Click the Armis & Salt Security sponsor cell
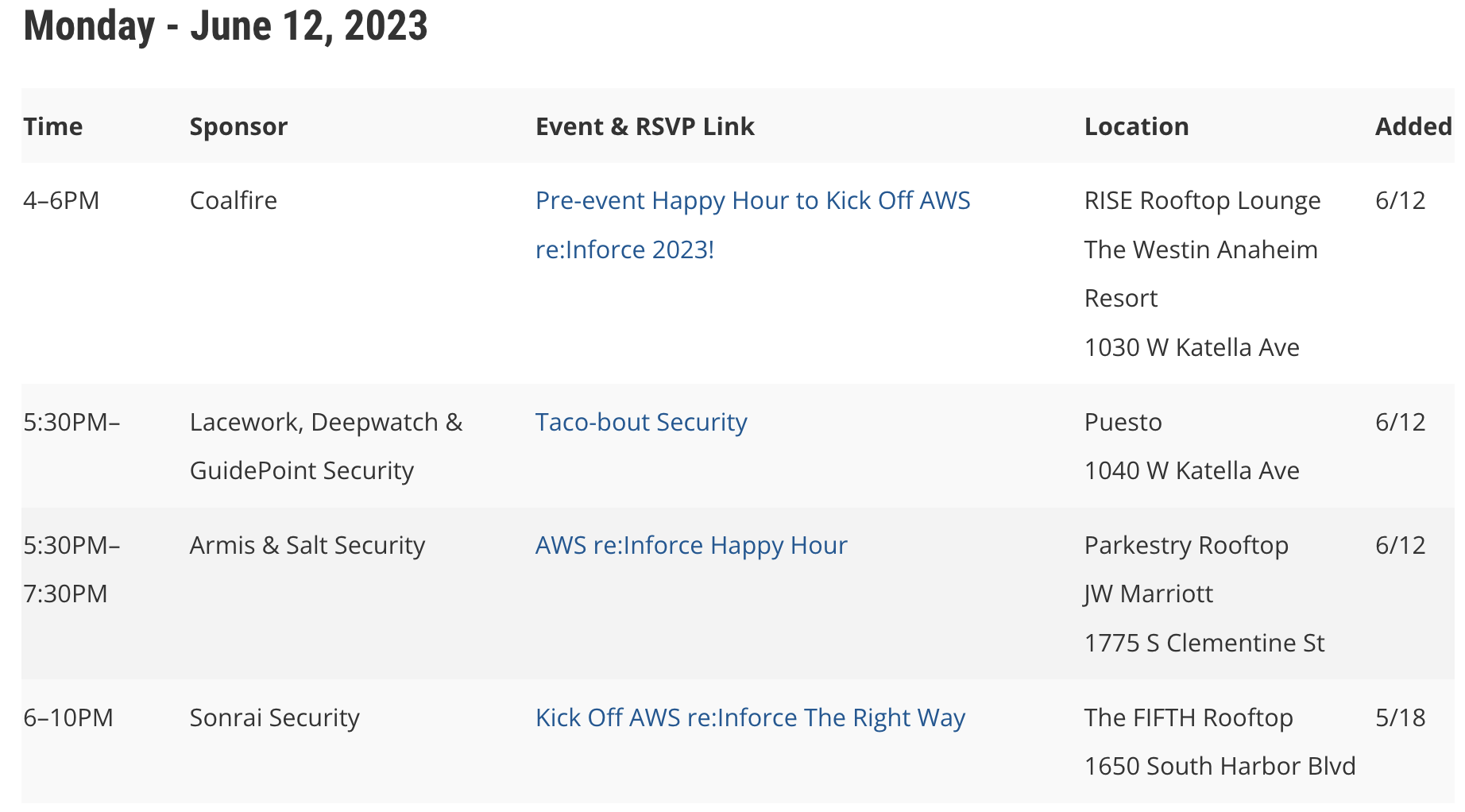 click(x=307, y=545)
